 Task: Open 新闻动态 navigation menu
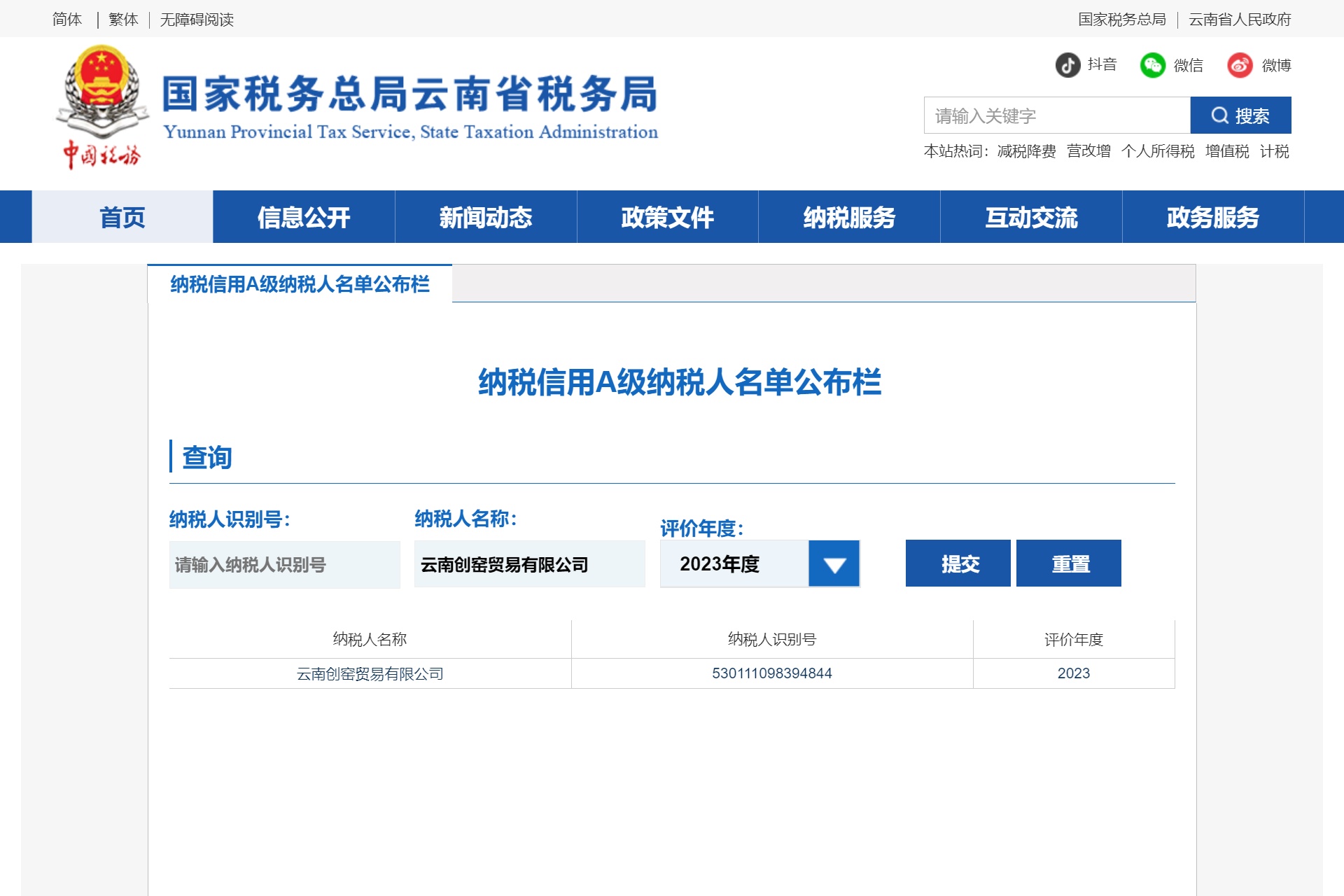pyautogui.click(x=486, y=217)
